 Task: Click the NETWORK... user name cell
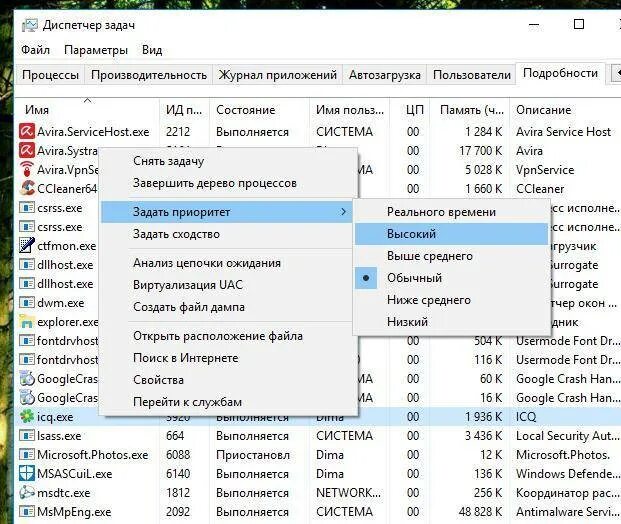348,493
